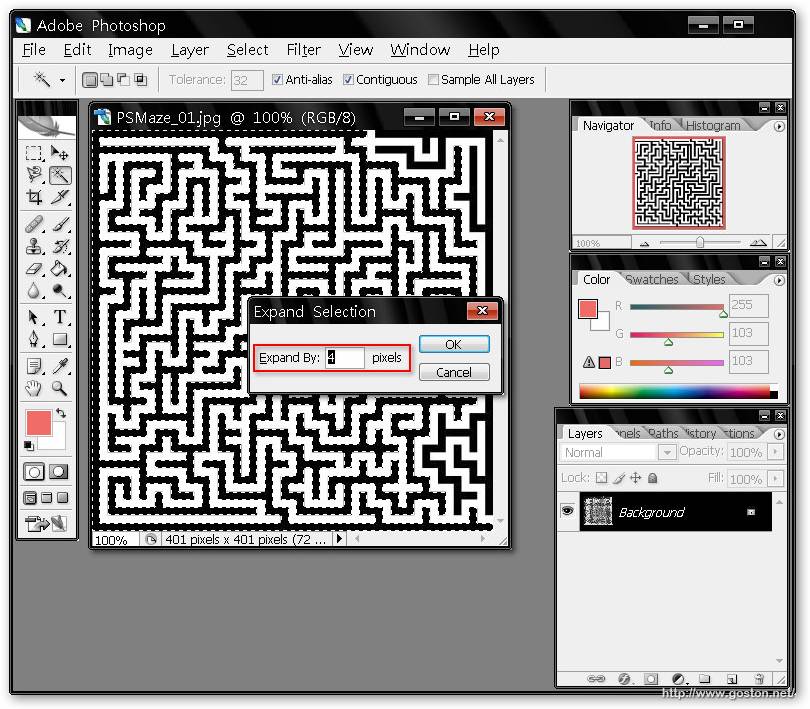Delete layer using the trash icon
The width and height of the screenshot is (810, 709).
tap(758, 679)
